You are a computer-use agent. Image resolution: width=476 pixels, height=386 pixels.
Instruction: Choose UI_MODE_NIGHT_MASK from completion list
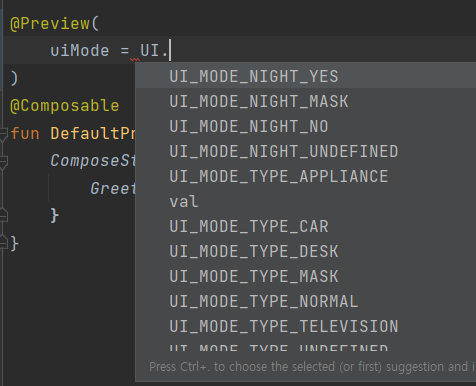[306, 101]
